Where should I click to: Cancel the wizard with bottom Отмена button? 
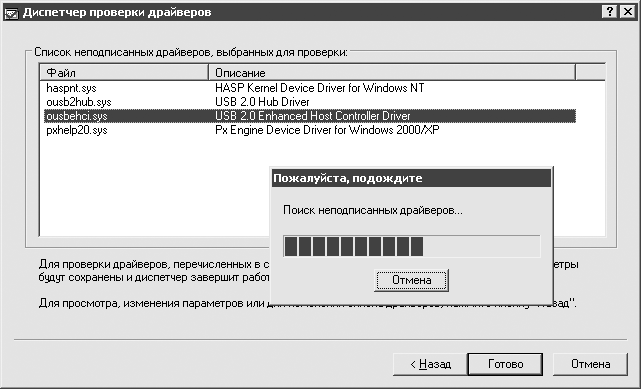coord(590,364)
